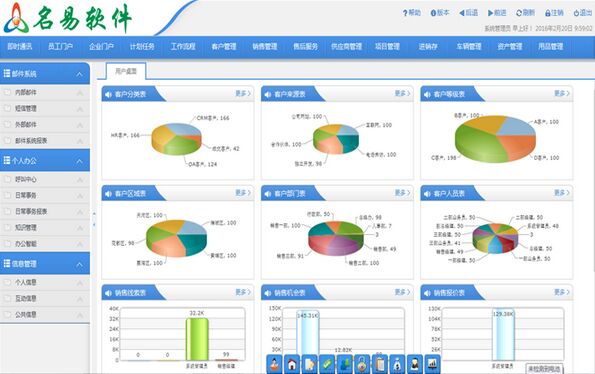Image resolution: width=595 pixels, height=374 pixels.
Task: Click the blue-green users icon in bottom dock
Action: click(345, 364)
